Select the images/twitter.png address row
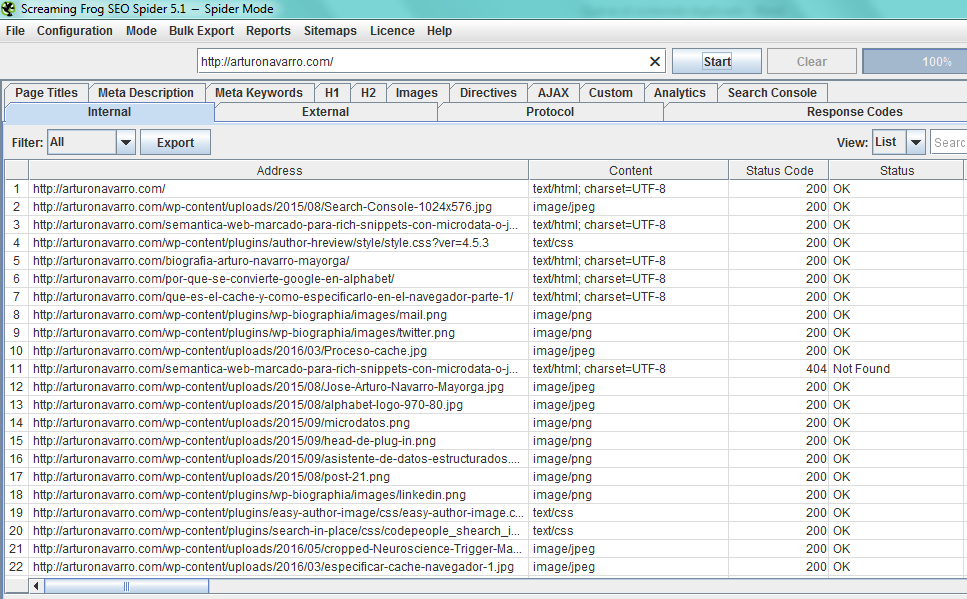 [279, 333]
